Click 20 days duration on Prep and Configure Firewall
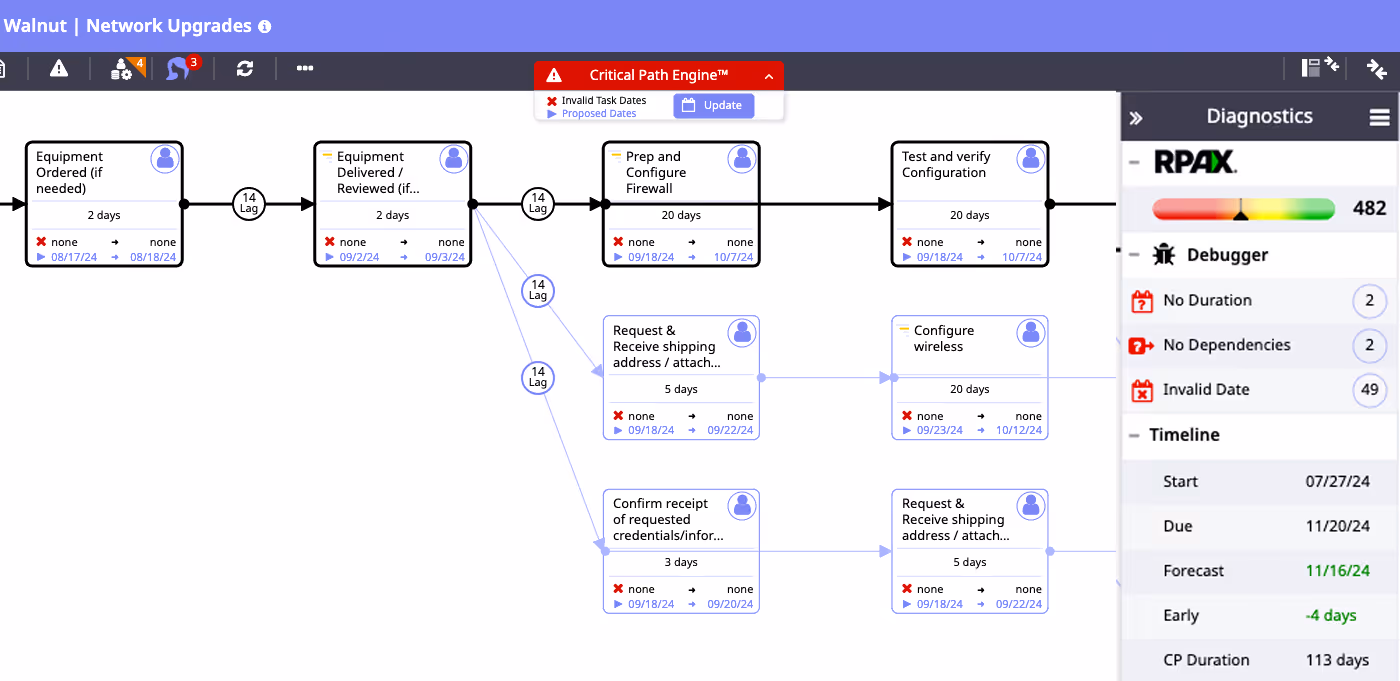The width and height of the screenshot is (1400, 681). (681, 216)
